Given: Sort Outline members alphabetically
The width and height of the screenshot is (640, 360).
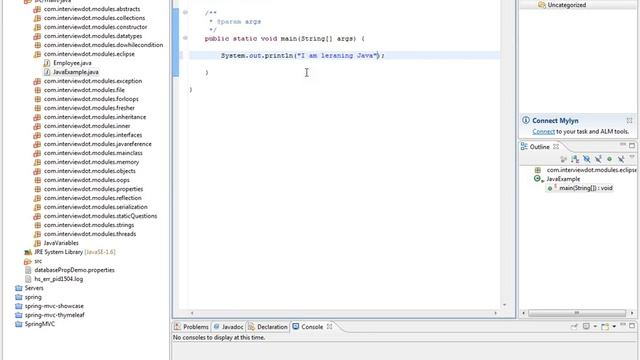Looking at the screenshot, I should [575, 159].
